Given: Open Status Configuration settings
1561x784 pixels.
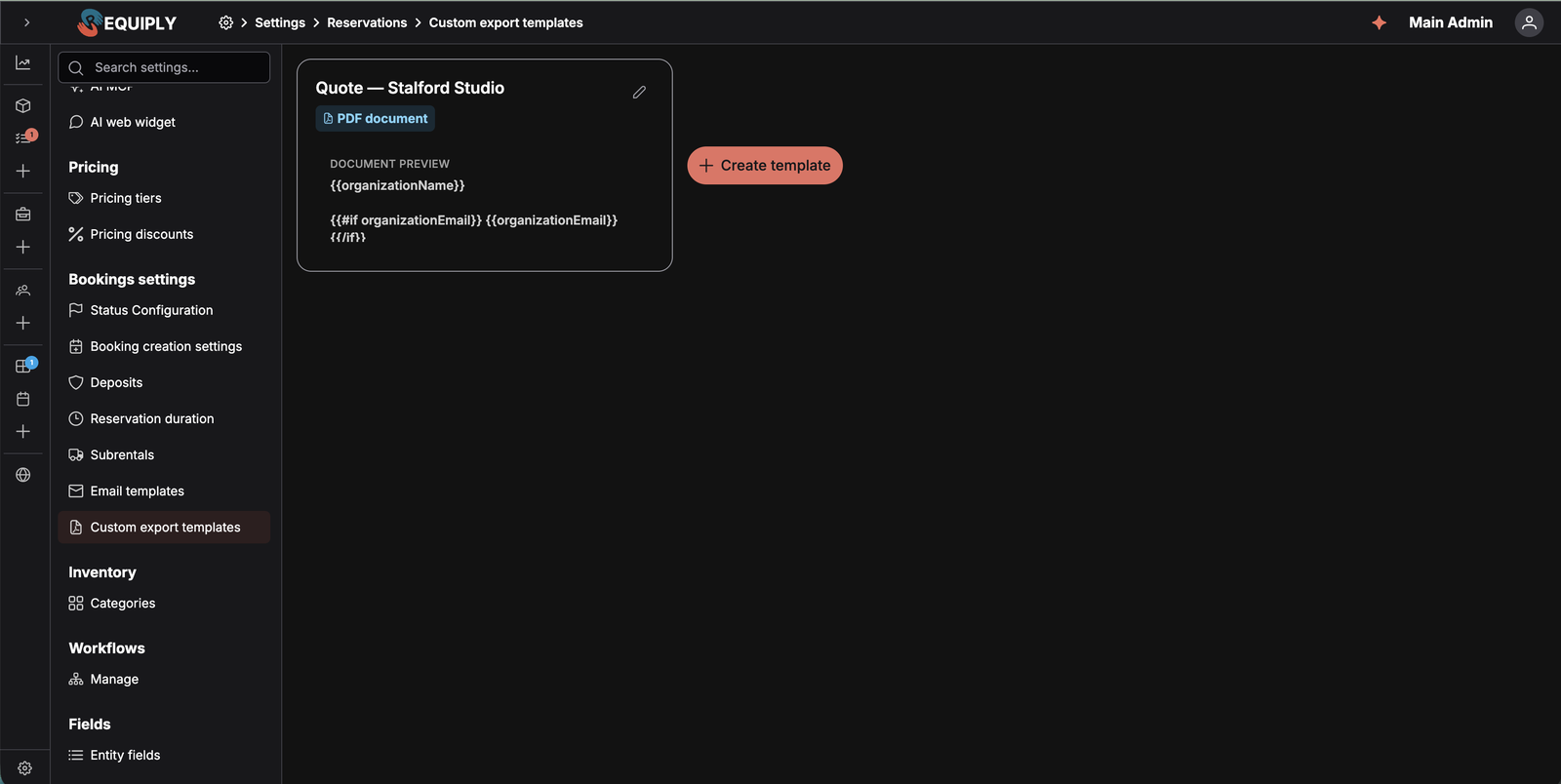Looking at the screenshot, I should click(164, 310).
